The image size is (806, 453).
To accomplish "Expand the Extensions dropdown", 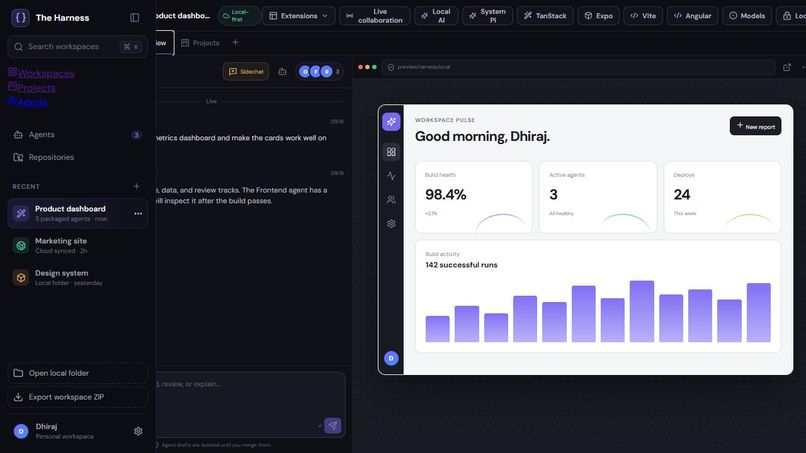I will 298,16.
